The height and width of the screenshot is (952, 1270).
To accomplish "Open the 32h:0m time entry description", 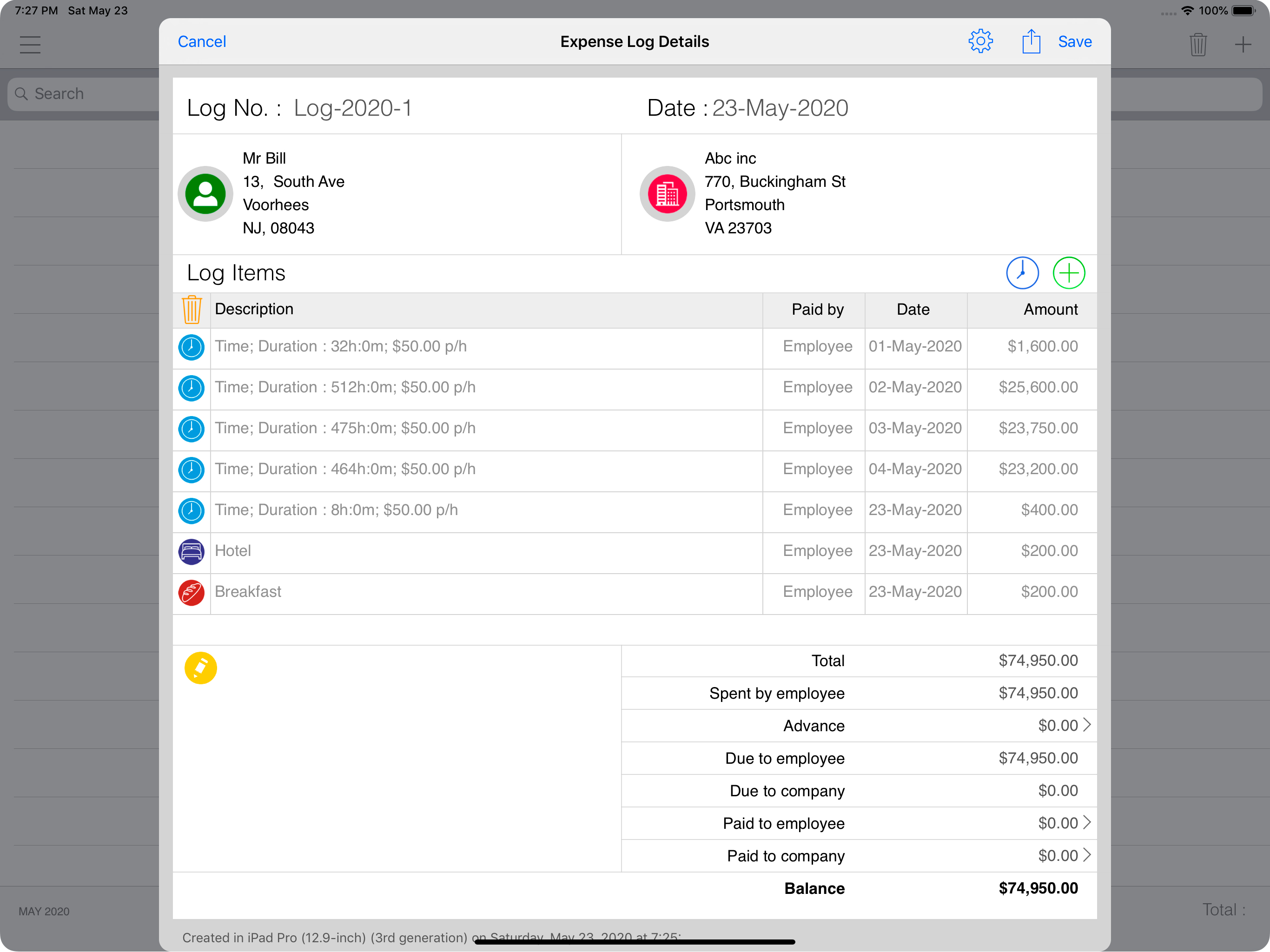I will tap(340, 346).
